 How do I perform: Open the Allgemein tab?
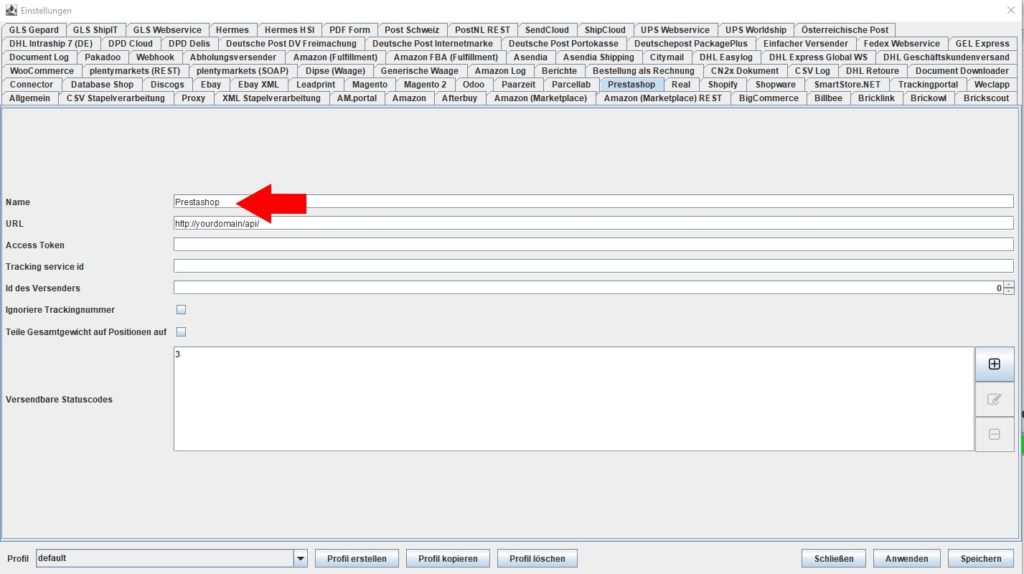pyautogui.click(x=29, y=98)
